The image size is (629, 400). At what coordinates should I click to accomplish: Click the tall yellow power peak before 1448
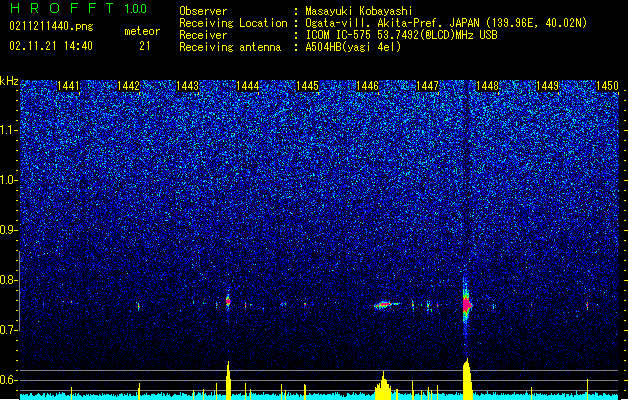click(467, 379)
